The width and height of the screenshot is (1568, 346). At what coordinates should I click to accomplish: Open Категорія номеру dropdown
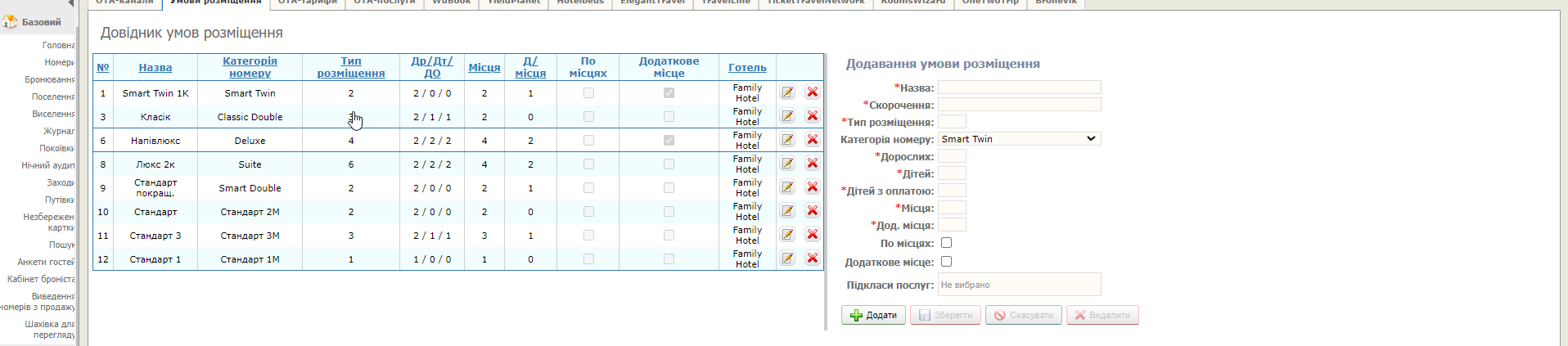[x=1019, y=139]
